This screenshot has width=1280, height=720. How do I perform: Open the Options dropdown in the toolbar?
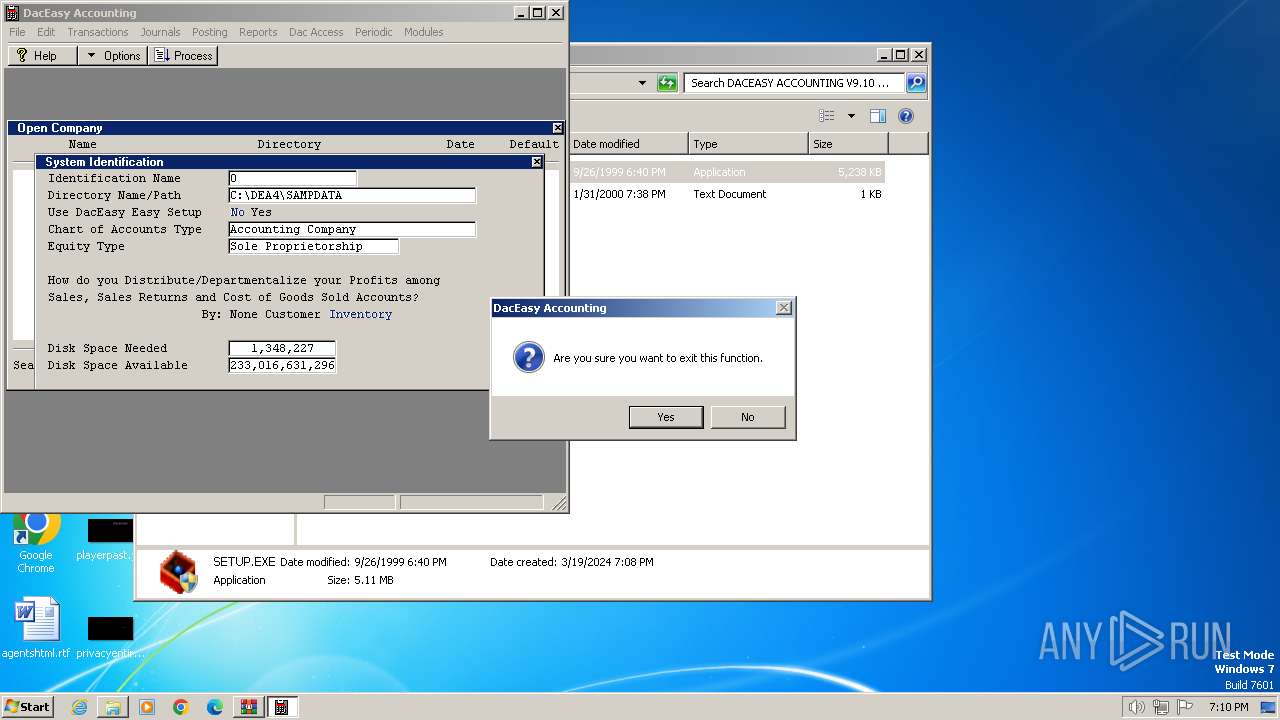[x=113, y=56]
